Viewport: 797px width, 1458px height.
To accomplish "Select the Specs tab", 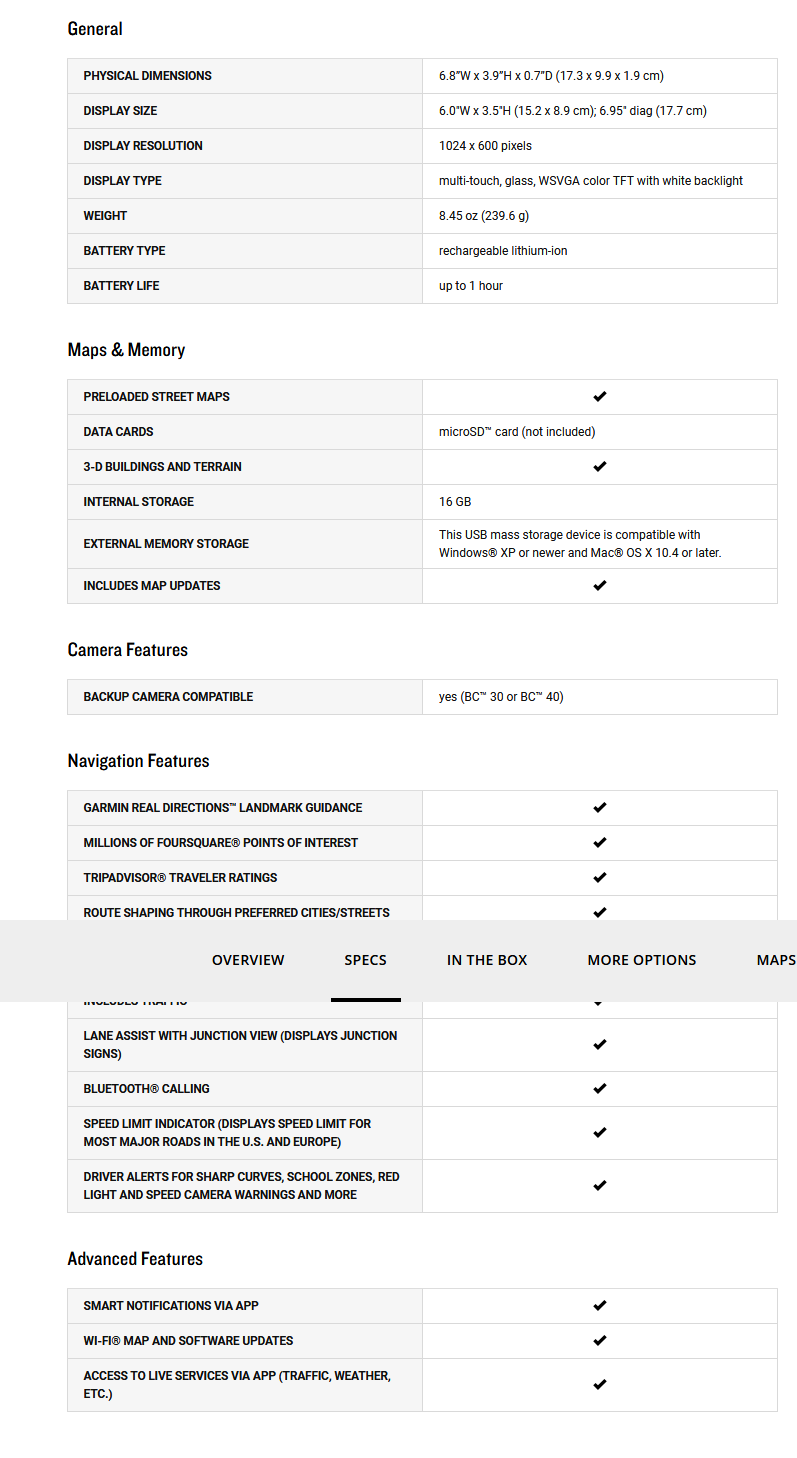I will click(365, 960).
